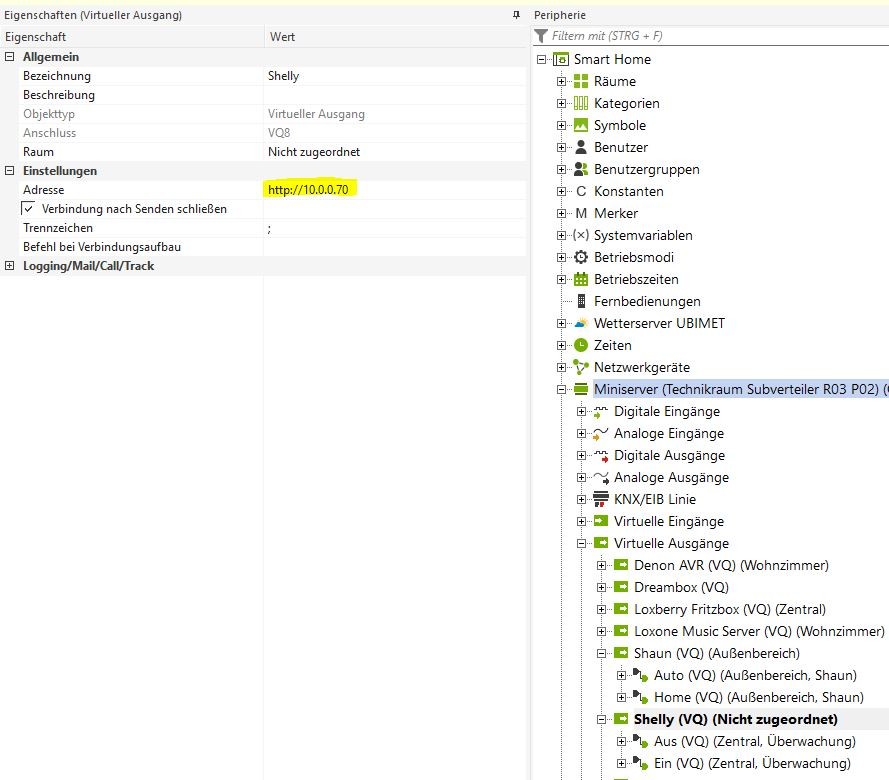Select the Dreambox (VQ) tree item

(681, 587)
